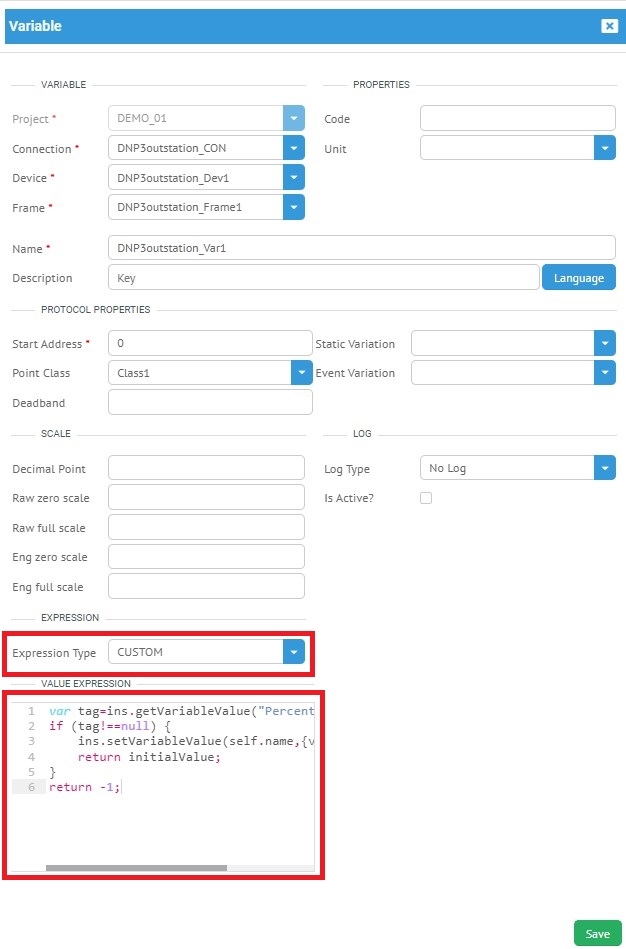The height and width of the screenshot is (949, 626).
Task: Open the Connection dropdown
Action: pos(293,148)
